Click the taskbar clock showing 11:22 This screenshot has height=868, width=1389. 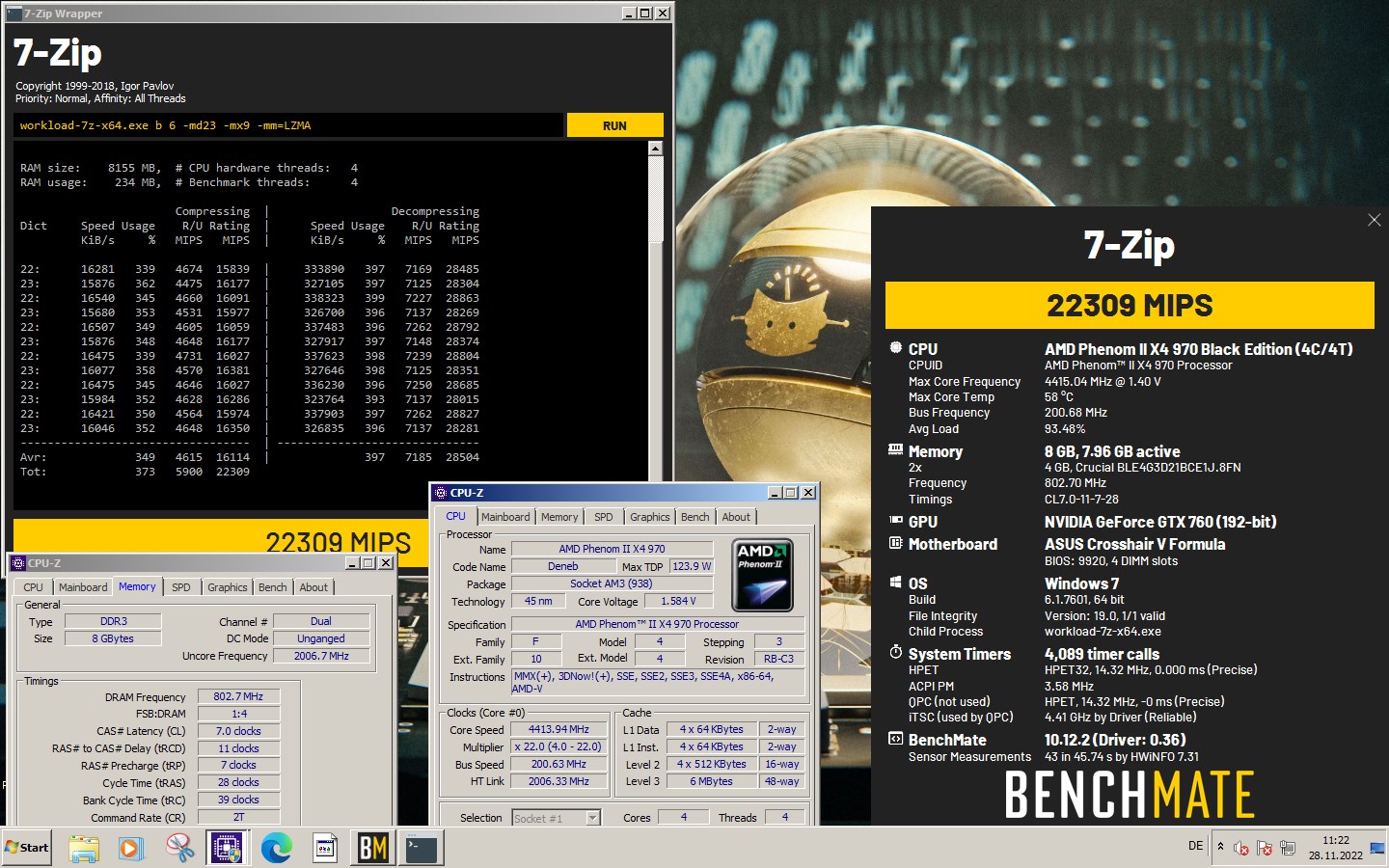tap(1336, 848)
